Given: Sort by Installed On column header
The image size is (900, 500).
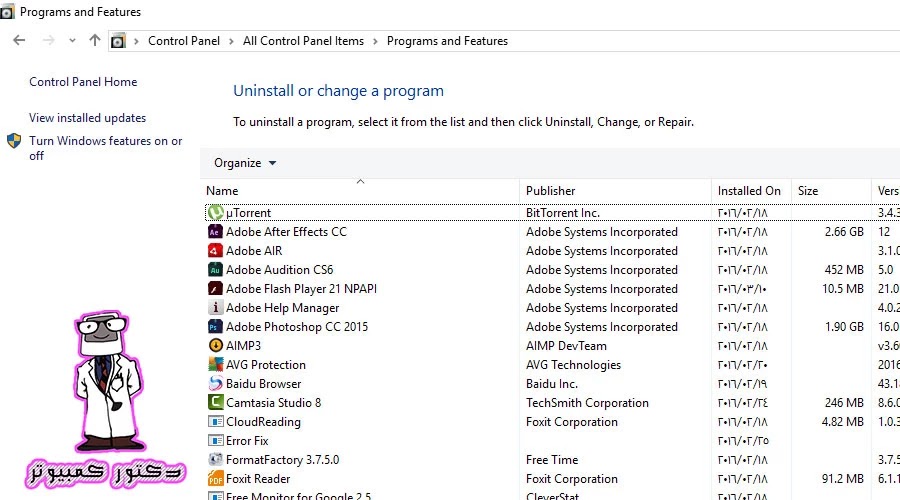Looking at the screenshot, I should (x=751, y=191).
